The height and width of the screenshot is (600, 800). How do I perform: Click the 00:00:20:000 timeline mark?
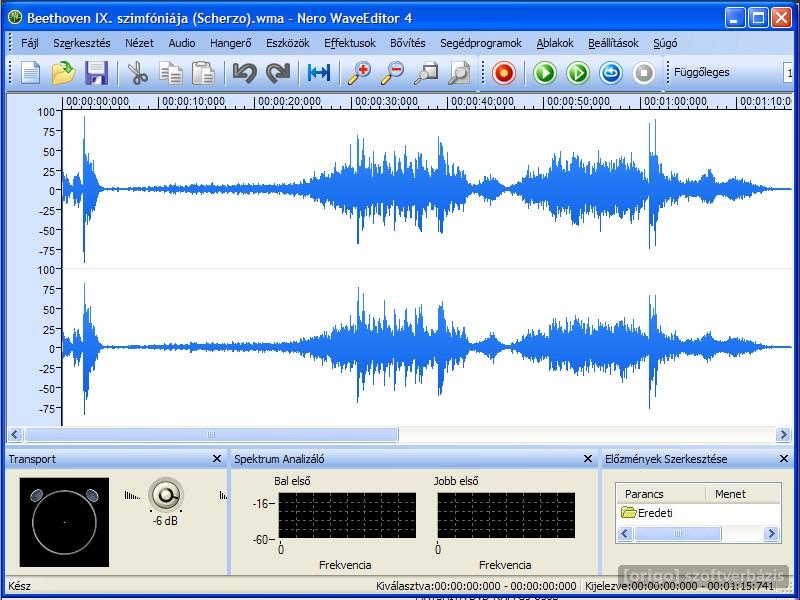[289, 101]
